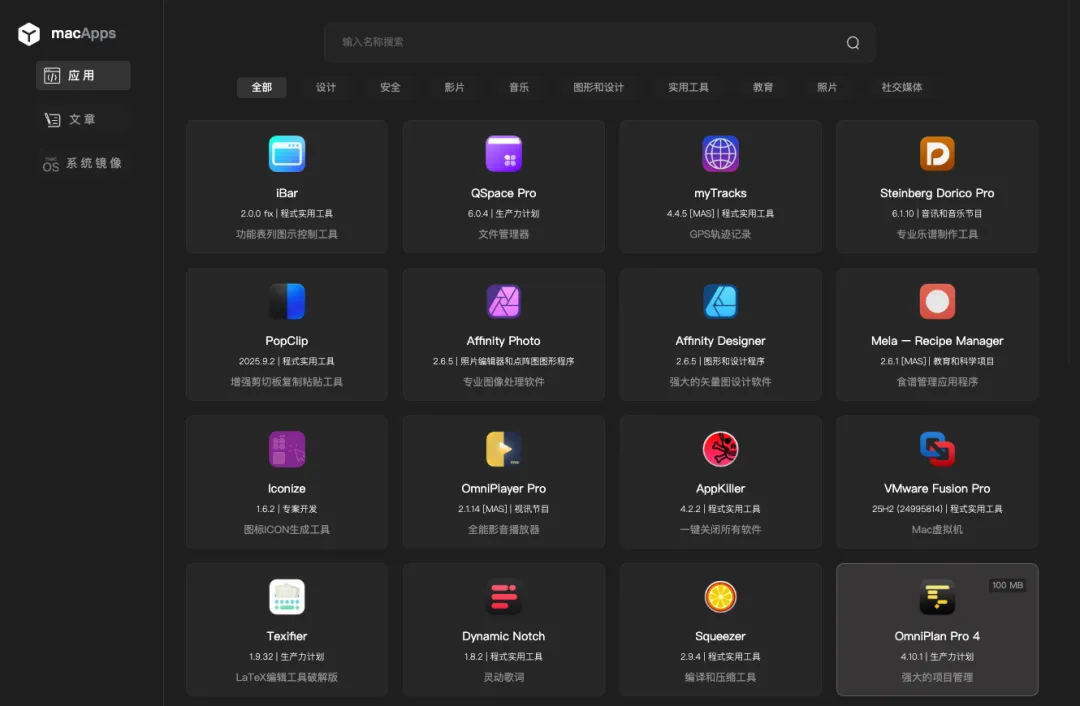Screen dimensions: 1080x706
Task: Click the OmniPlayer Pro title
Action: click(503, 488)
